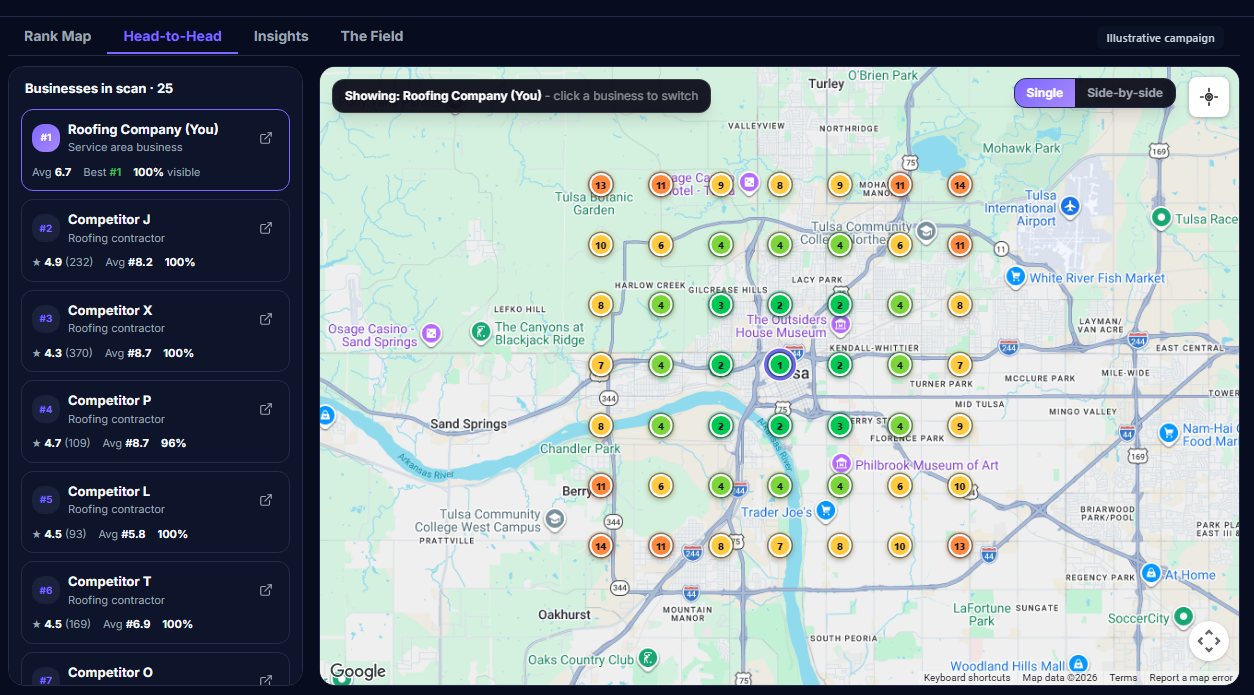Open Competitor X external link icon
The height and width of the screenshot is (695, 1254).
[266, 319]
